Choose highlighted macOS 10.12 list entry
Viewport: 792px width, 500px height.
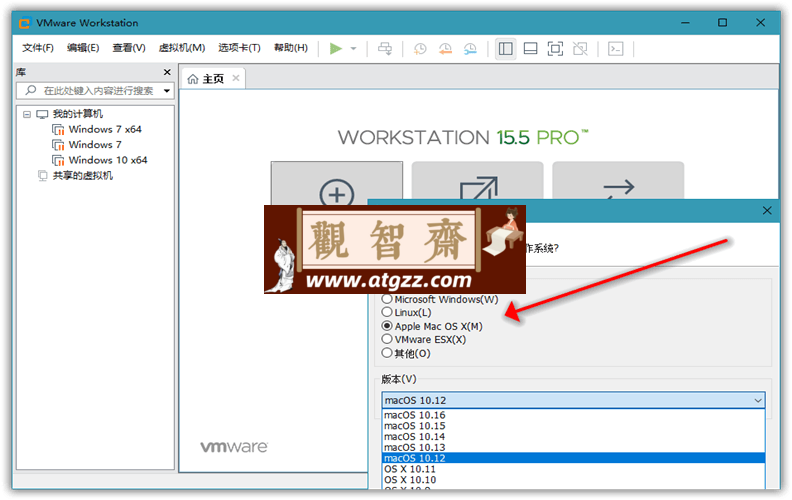click(x=573, y=458)
